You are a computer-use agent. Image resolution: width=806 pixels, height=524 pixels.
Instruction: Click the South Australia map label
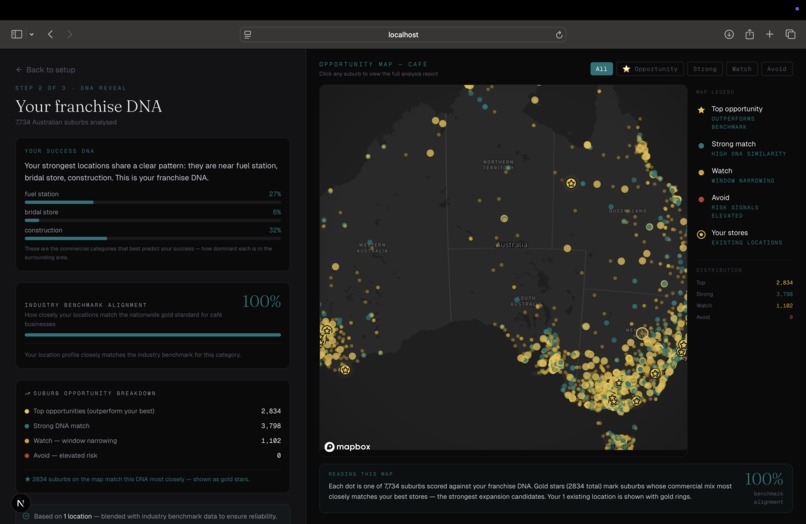point(526,301)
